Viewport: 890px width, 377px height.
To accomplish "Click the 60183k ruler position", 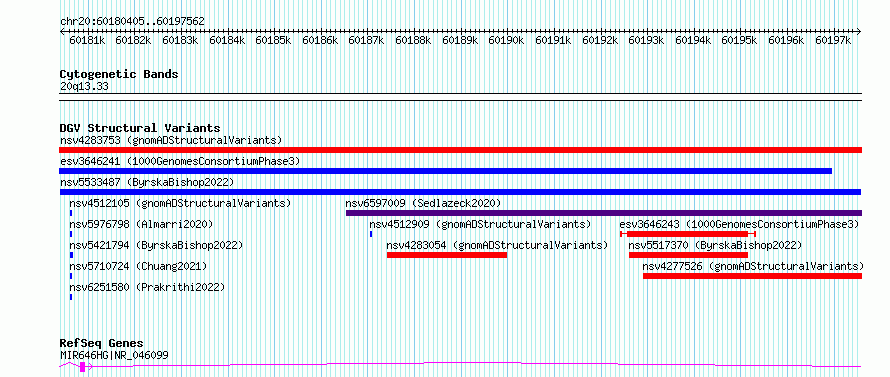I will click(180, 40).
